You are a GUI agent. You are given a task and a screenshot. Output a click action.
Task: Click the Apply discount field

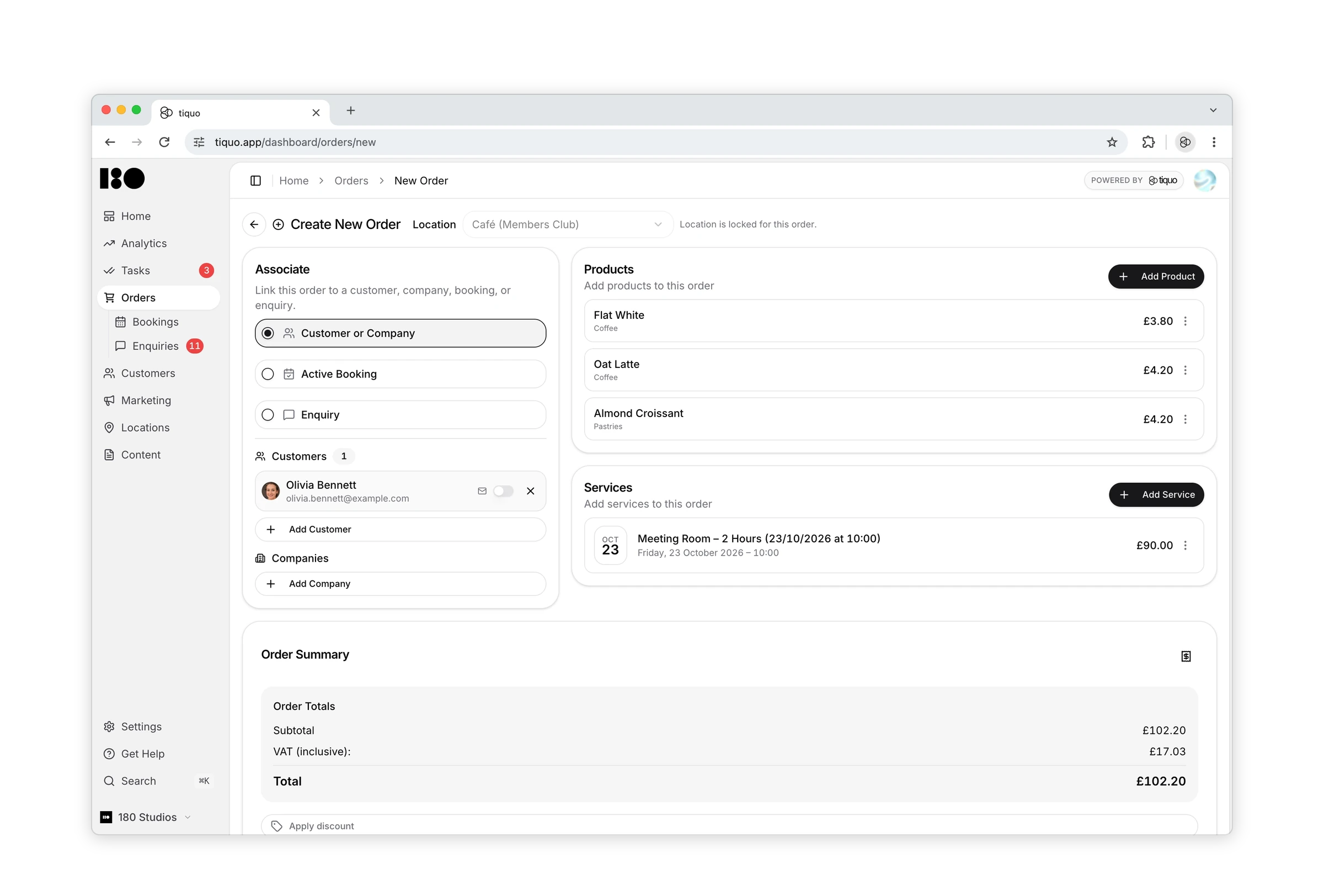point(729,826)
